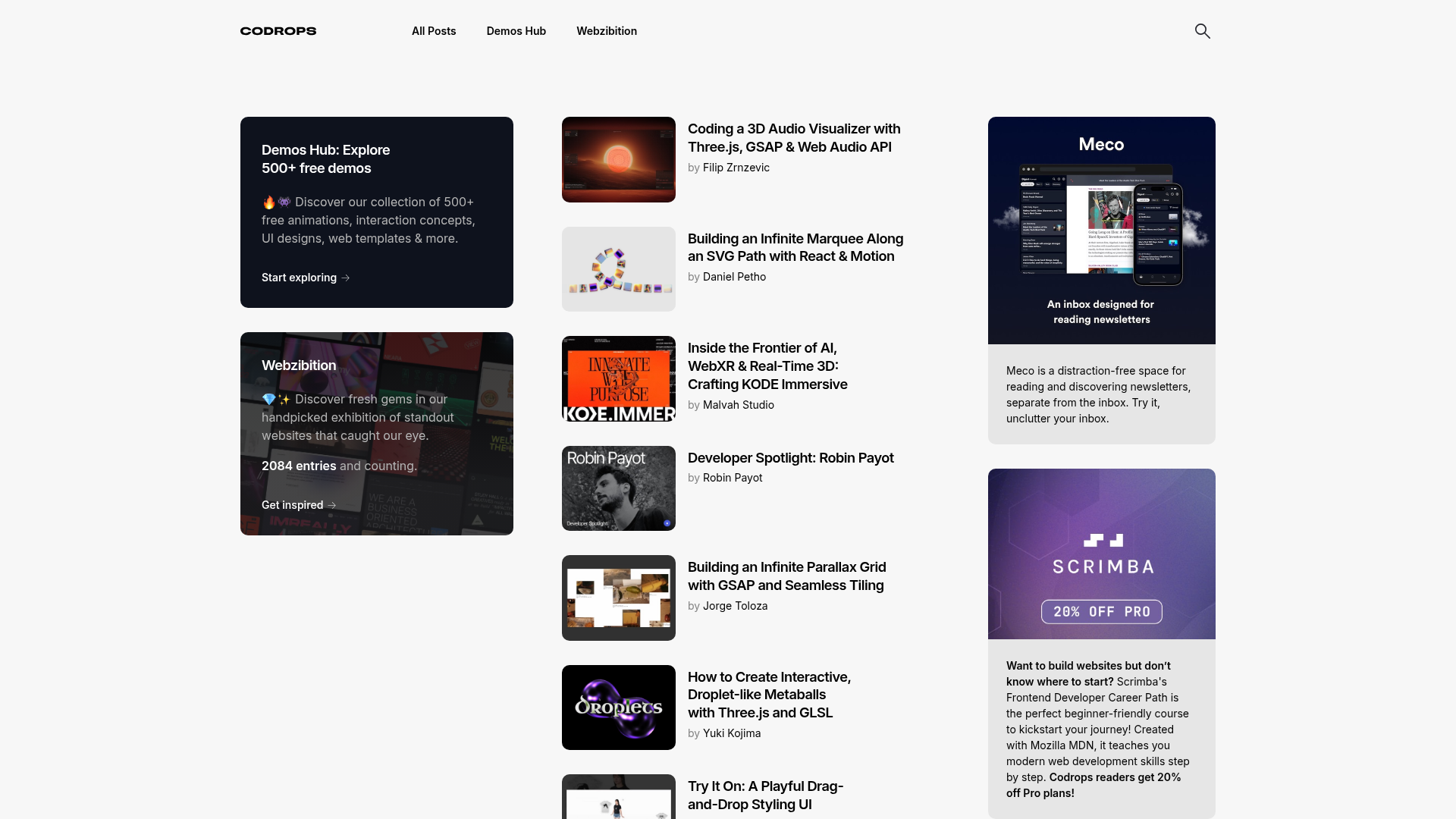1456x819 pixels.
Task: Open Building an Infinite Marquee title
Action: coord(795,247)
